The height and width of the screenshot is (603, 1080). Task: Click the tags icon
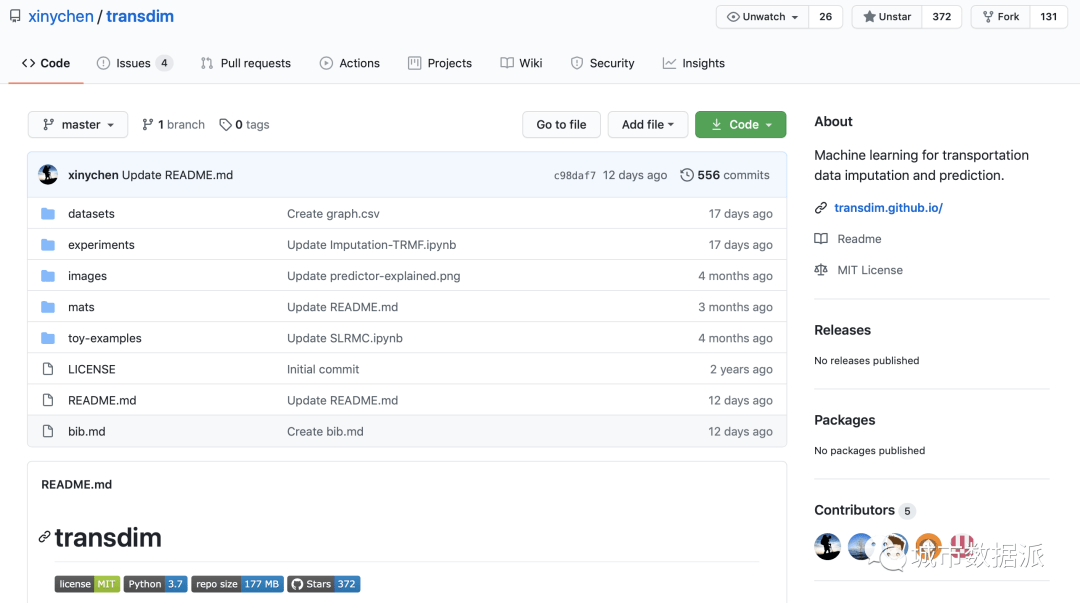click(225, 125)
